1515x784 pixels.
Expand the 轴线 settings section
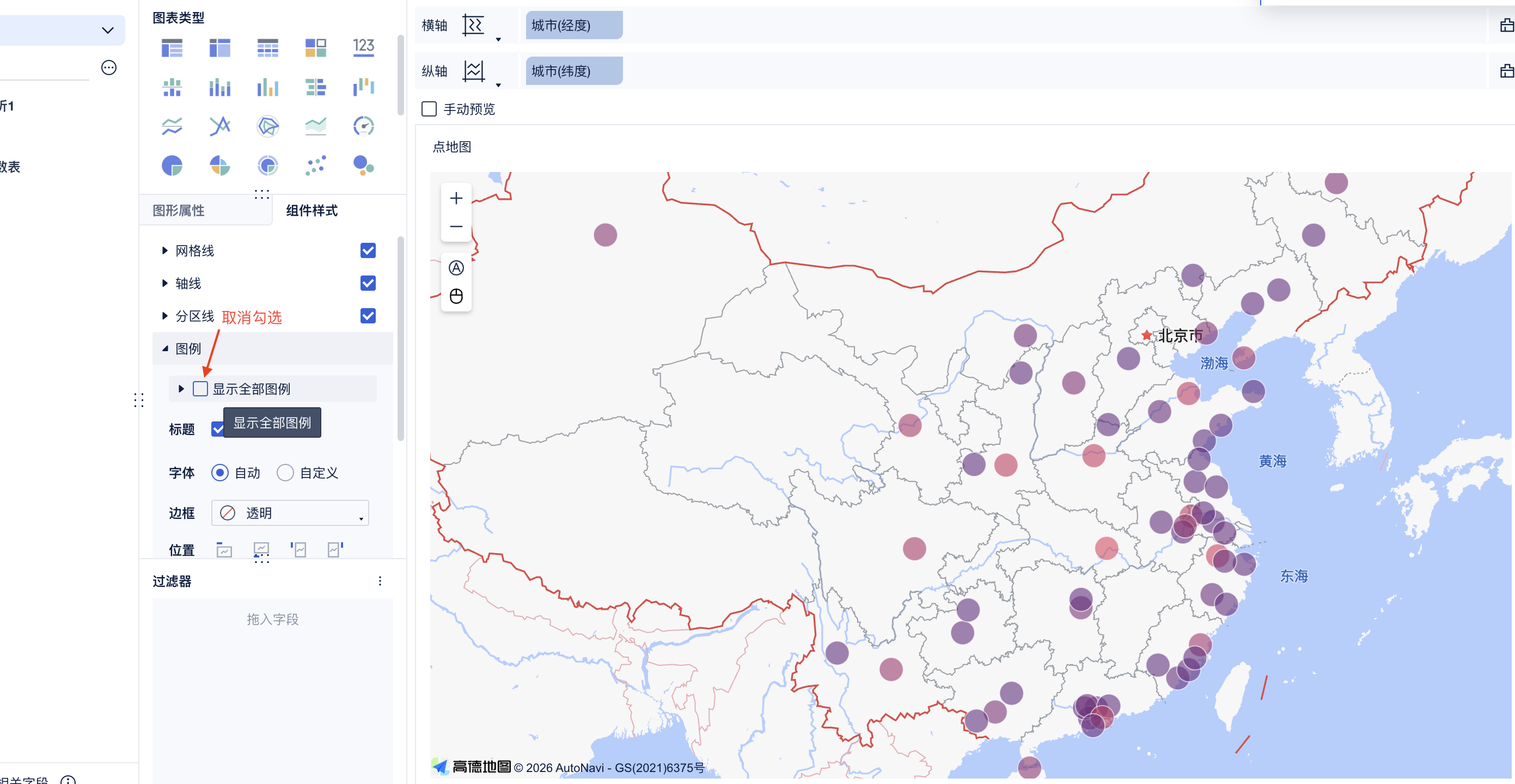pyautogui.click(x=164, y=284)
